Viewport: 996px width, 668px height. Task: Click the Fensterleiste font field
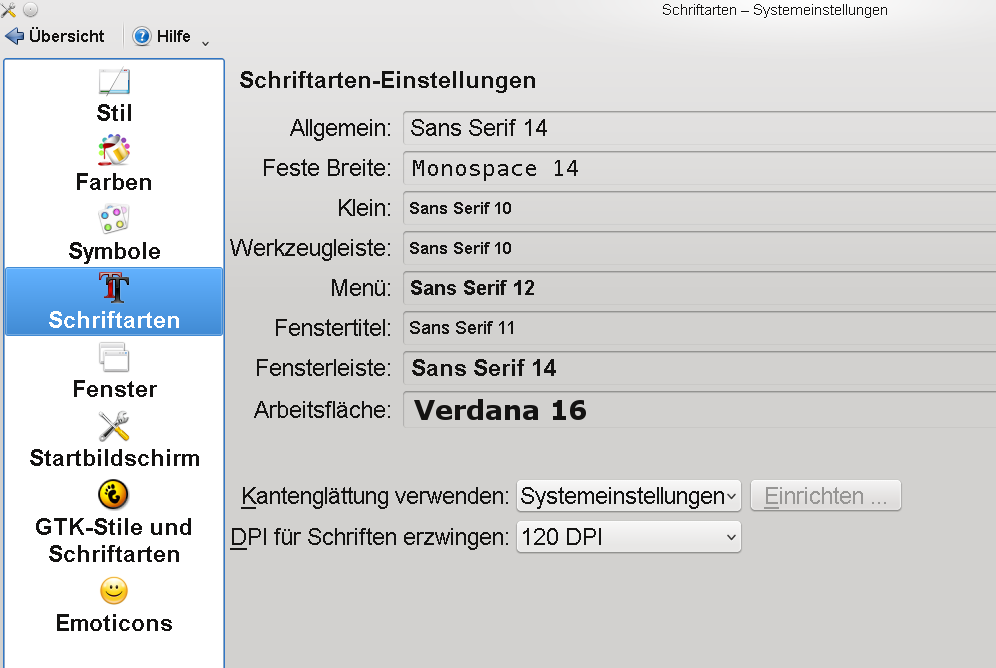click(x=699, y=368)
